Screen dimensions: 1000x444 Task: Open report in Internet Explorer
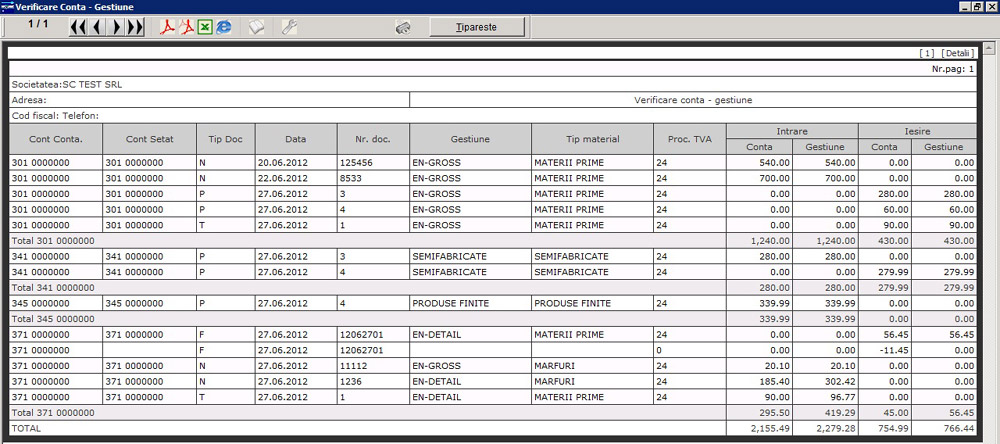tap(224, 27)
